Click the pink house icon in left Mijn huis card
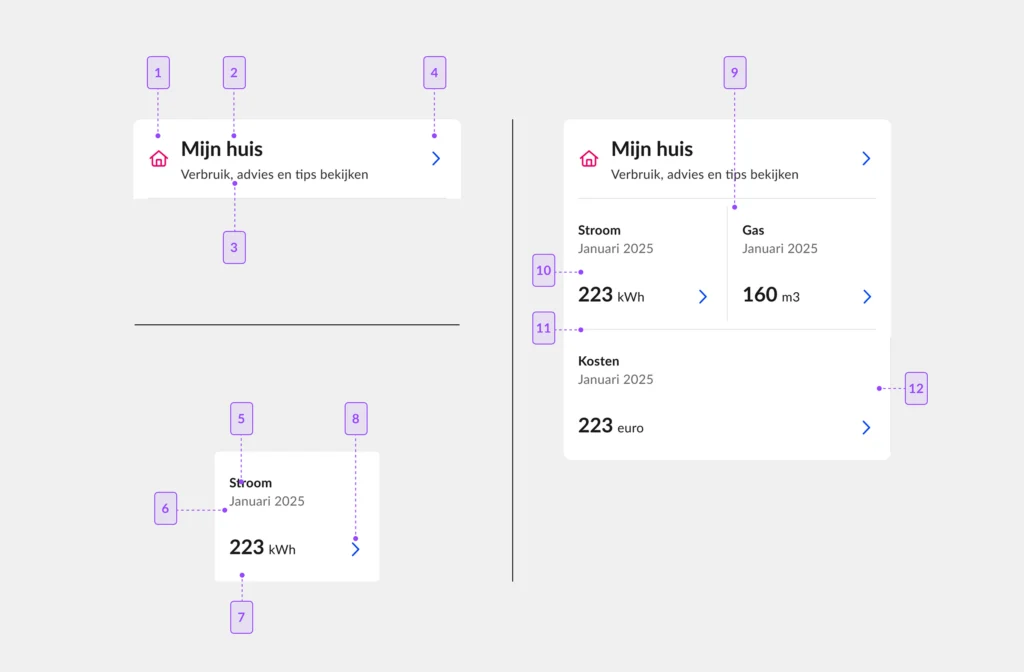The image size is (1024, 672). click(159, 159)
